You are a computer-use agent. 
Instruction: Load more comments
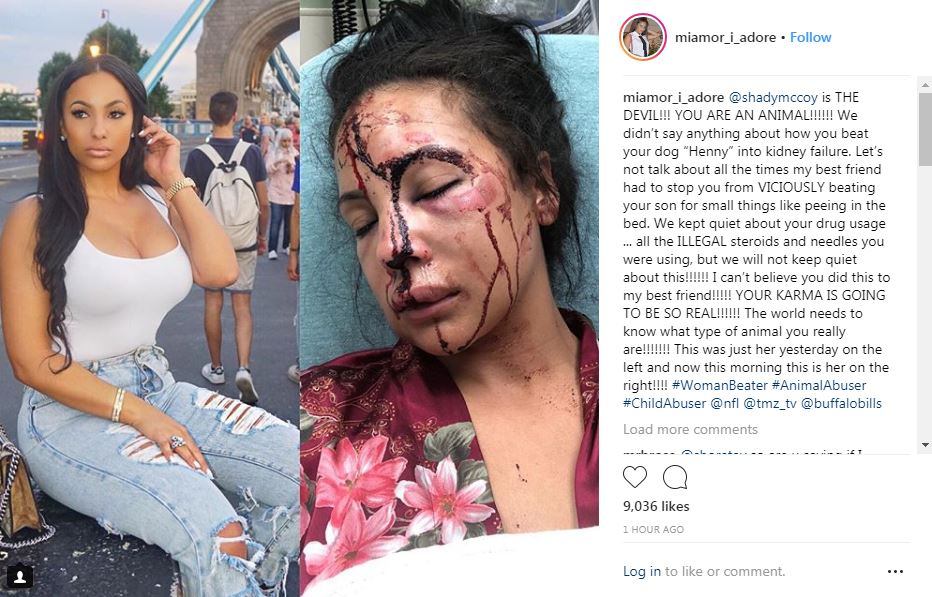point(690,429)
